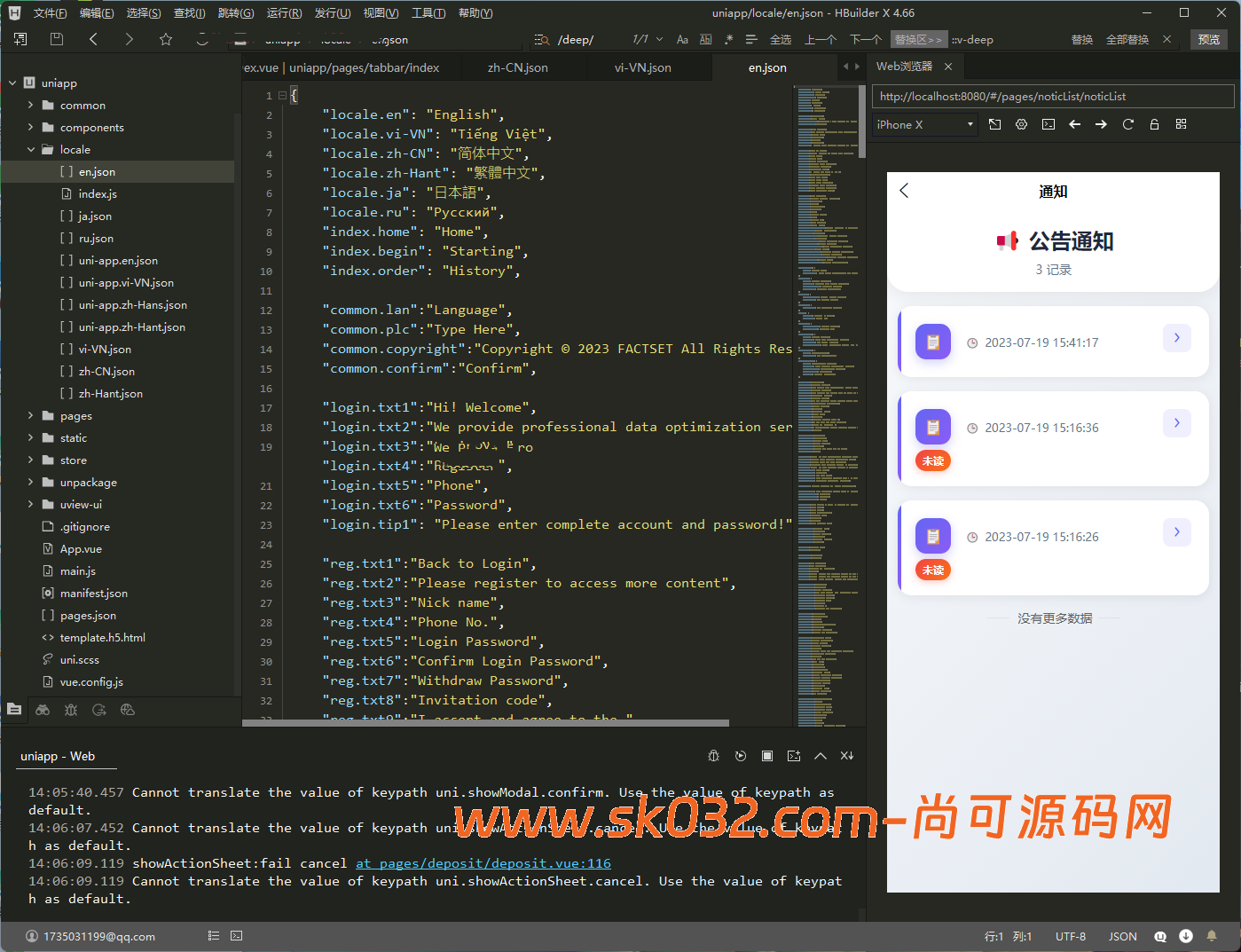Open a new terminal from console toolbar
Viewport: 1241px width, 952px height.
pos(794,755)
